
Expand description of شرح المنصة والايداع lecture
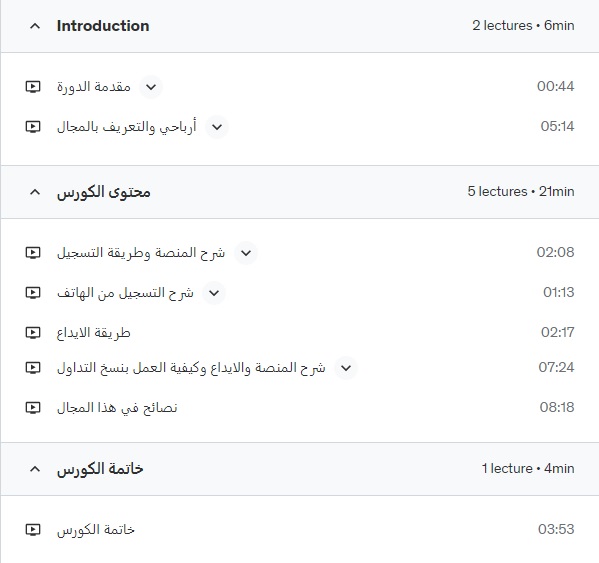(x=346, y=368)
